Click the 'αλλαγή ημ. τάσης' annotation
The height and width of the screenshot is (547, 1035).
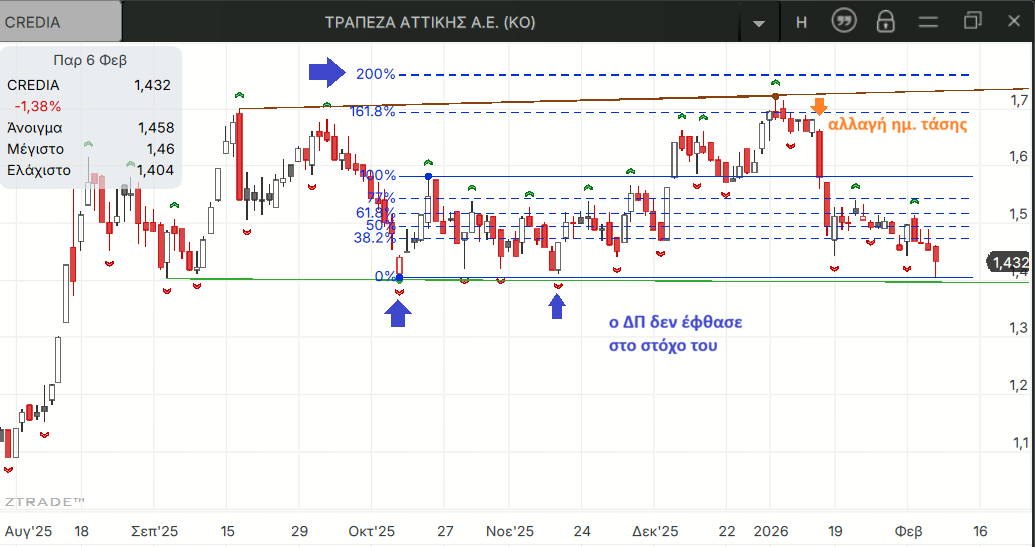[x=897, y=126]
